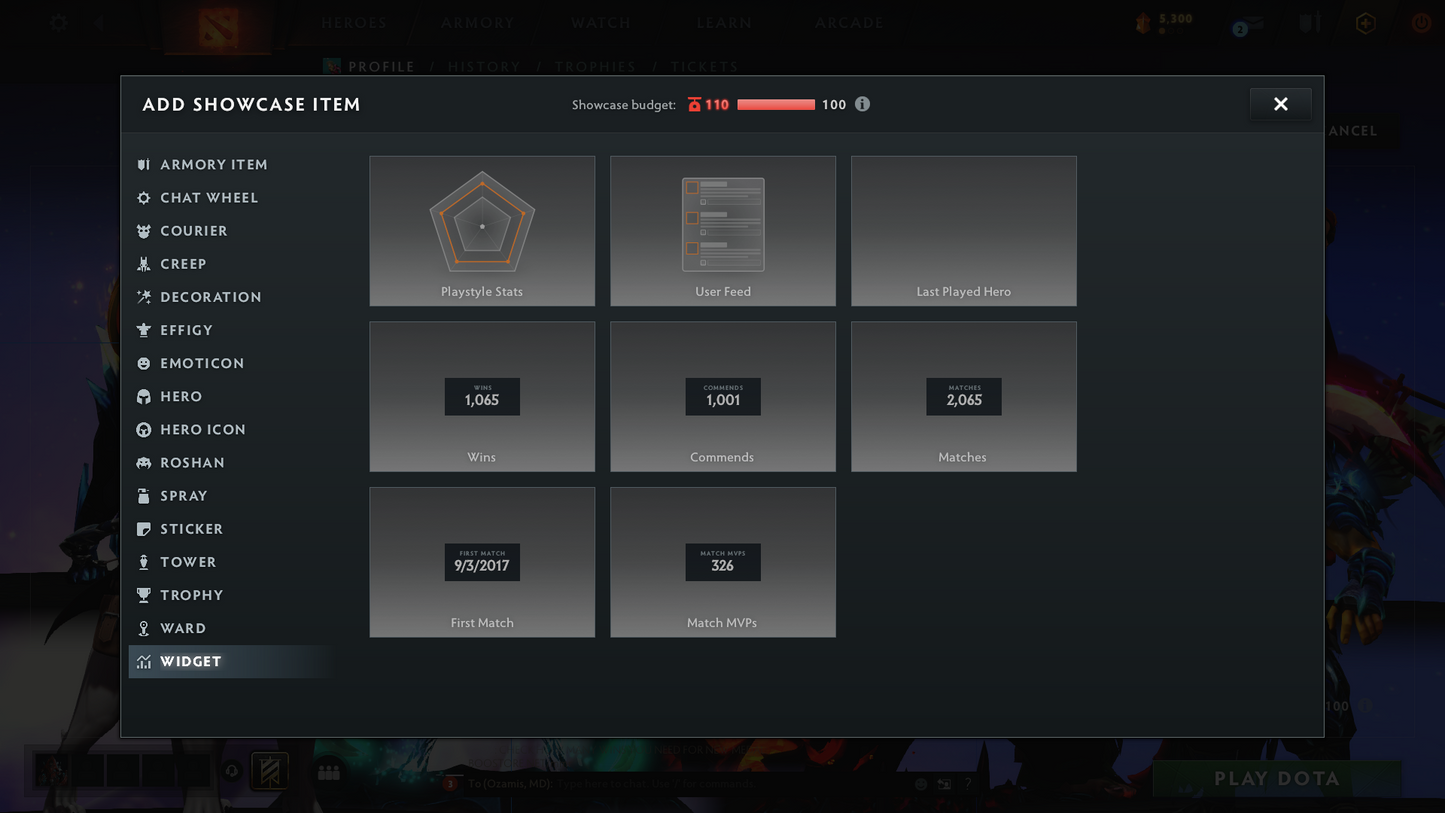Click the Spray category label

coord(184,496)
